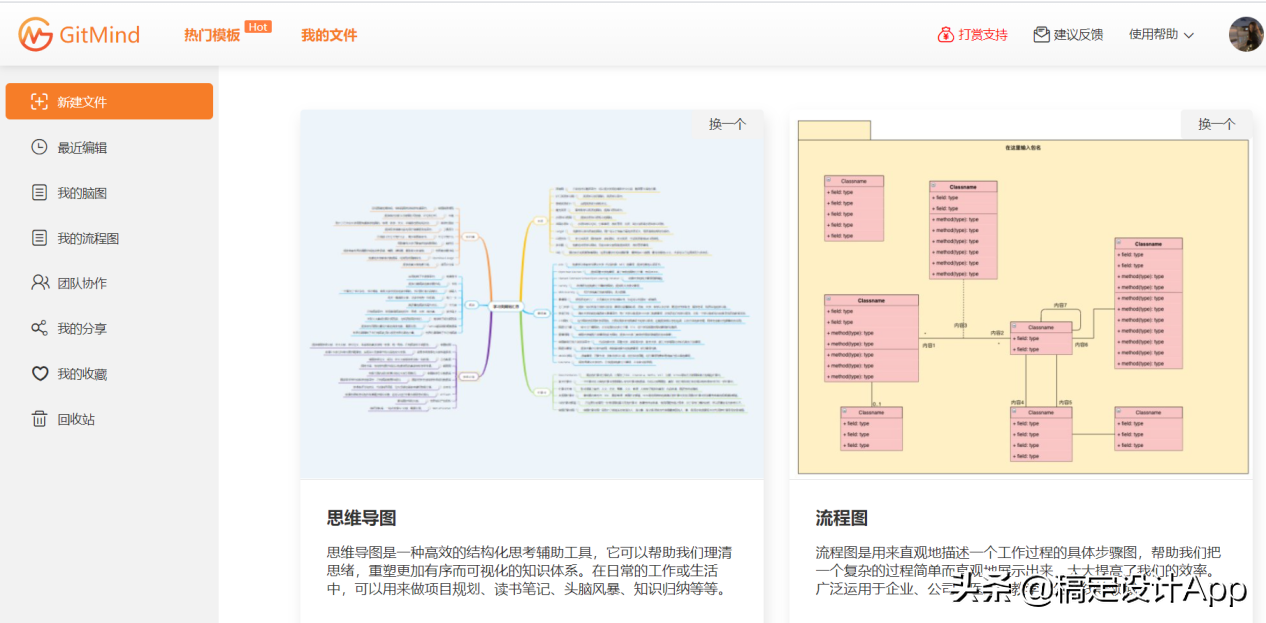Screen dimensions: 1266x623
Task: Expand the 使用帮助 dropdown arrow
Action: coord(1189,35)
